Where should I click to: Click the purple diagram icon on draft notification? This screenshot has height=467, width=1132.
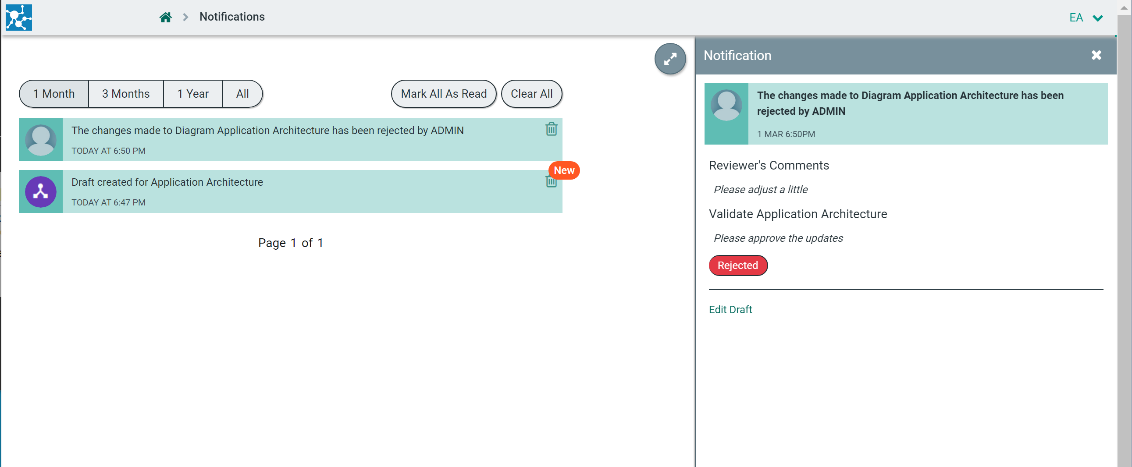pyautogui.click(x=41, y=192)
